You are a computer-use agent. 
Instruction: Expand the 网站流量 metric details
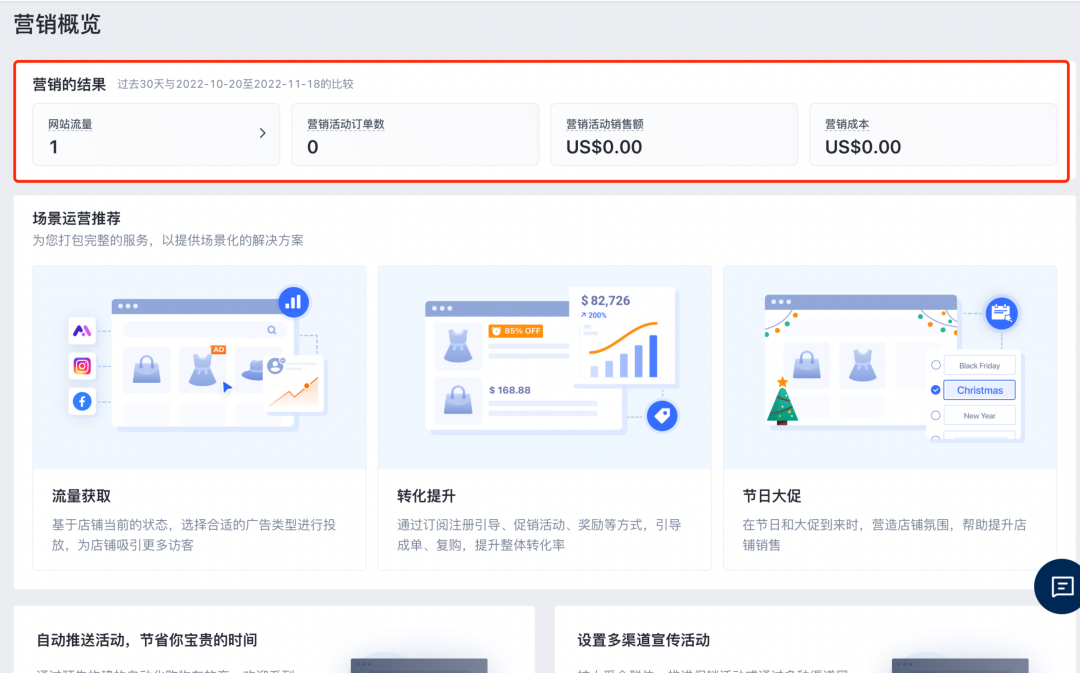[263, 133]
